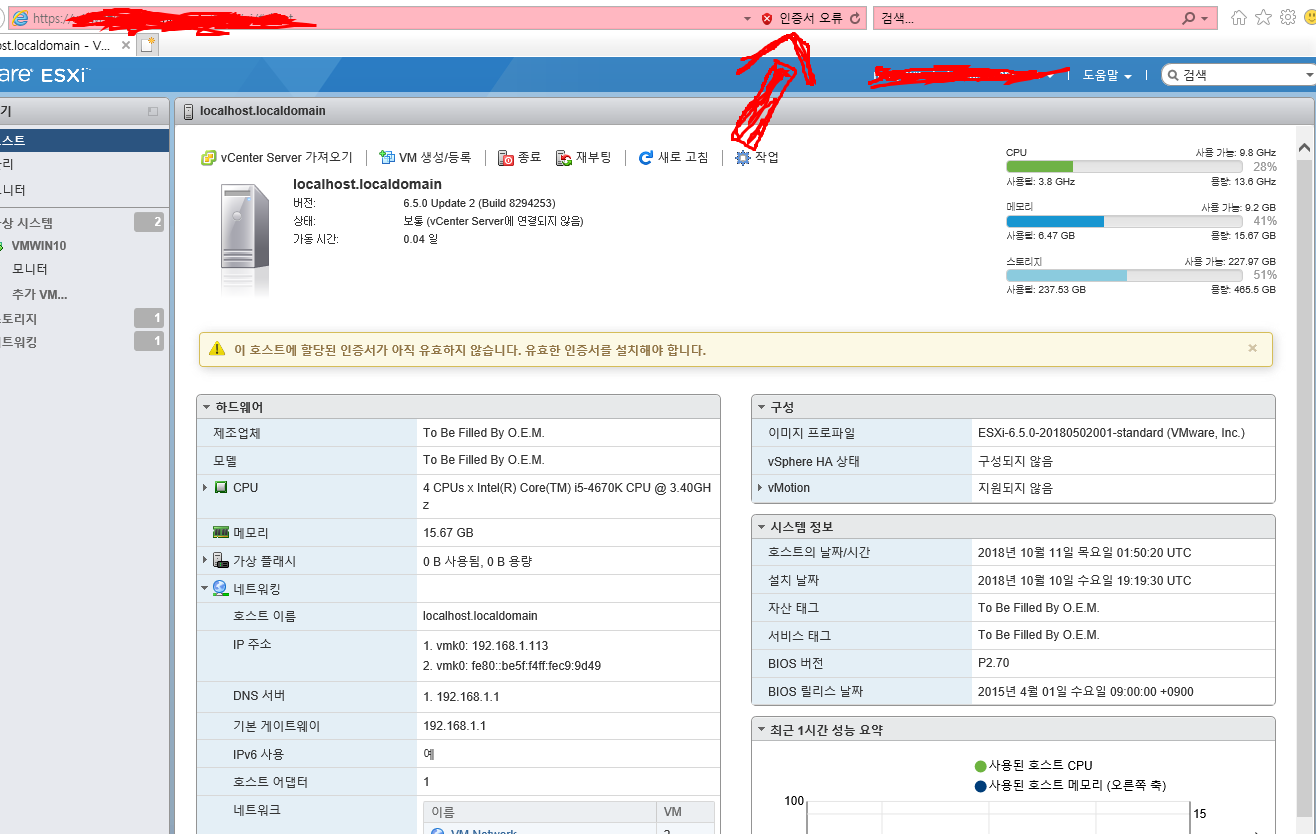The image size is (1316, 834).
Task: Click the 메모리 usage bar
Action: 1124,221
